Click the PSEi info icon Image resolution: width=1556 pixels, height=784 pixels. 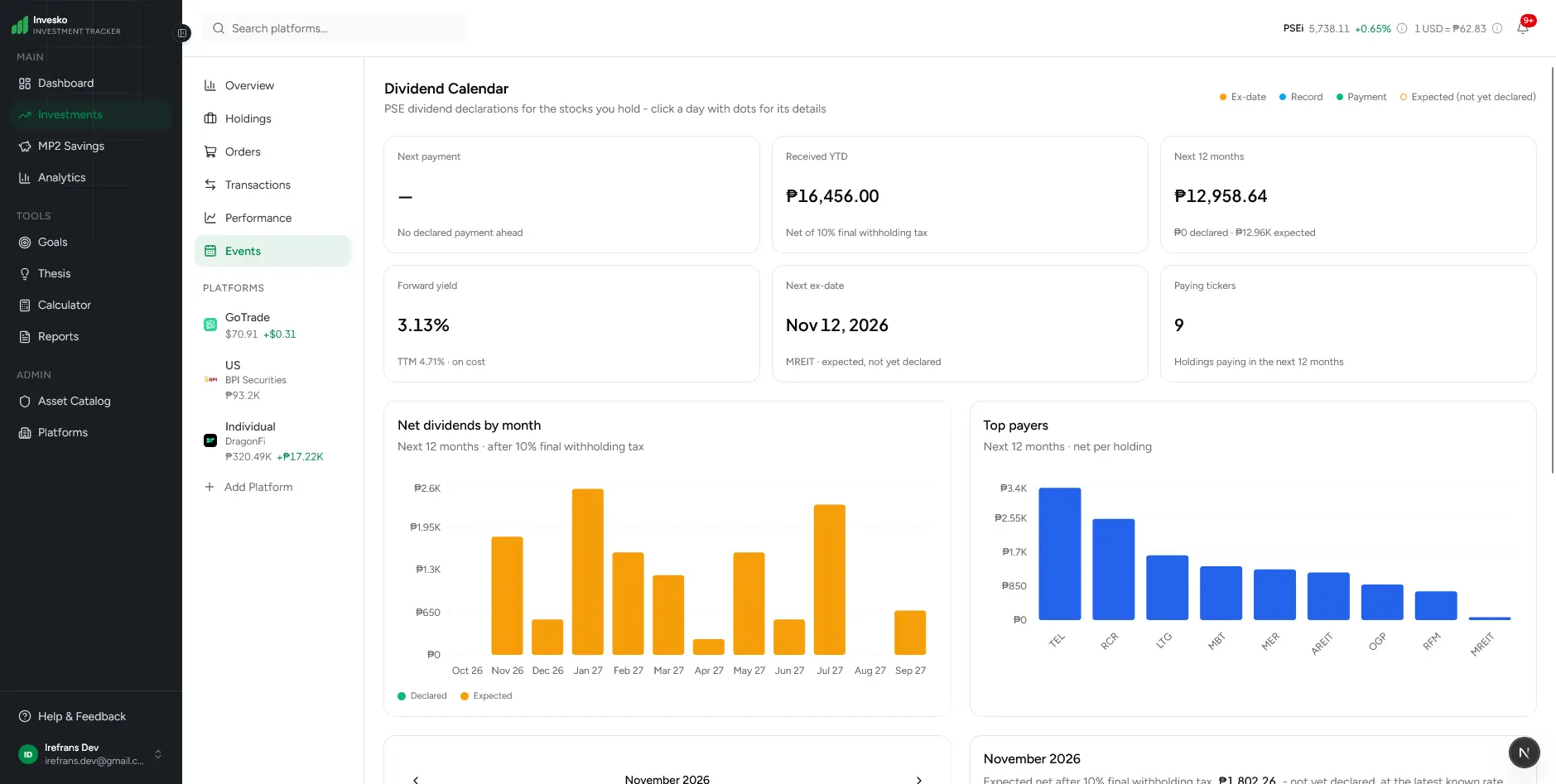[1402, 28]
